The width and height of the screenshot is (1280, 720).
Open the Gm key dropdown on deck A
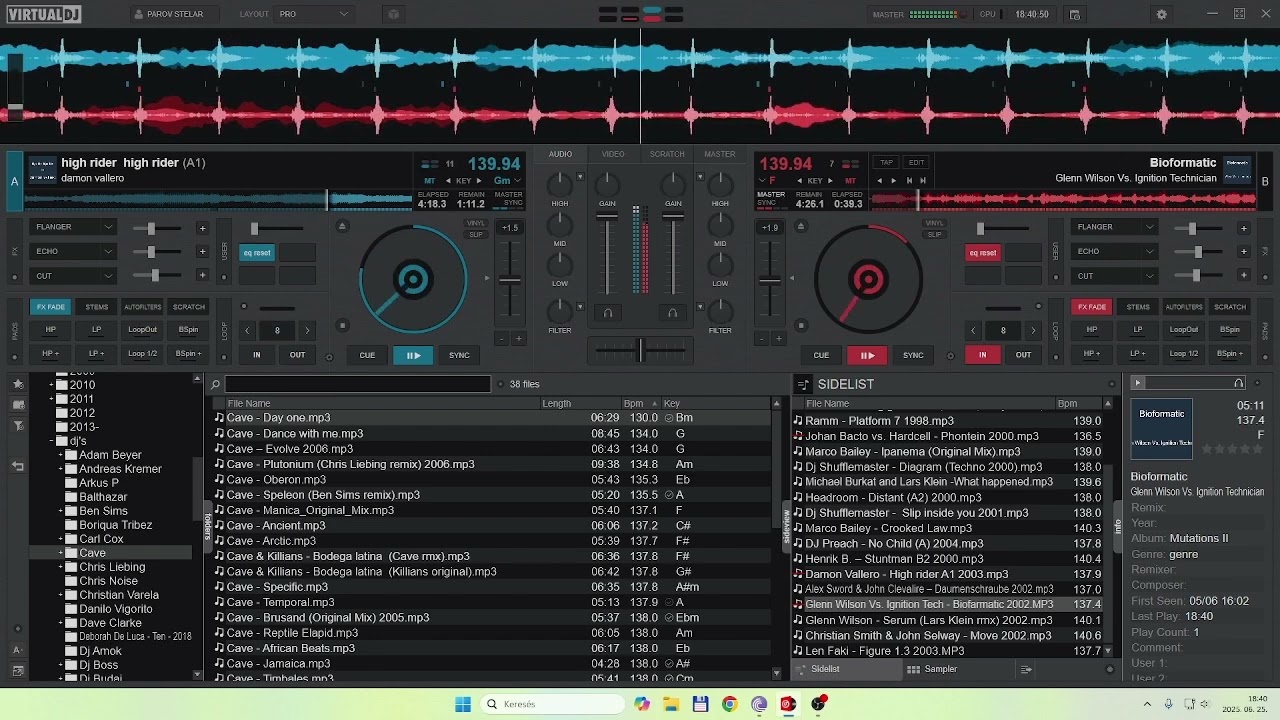[507, 181]
